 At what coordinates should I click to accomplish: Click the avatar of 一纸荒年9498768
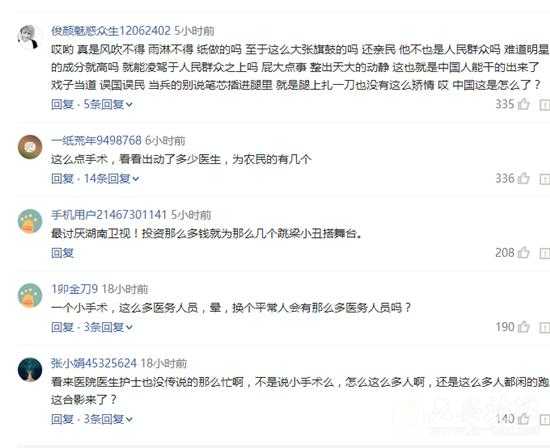click(x=30, y=147)
